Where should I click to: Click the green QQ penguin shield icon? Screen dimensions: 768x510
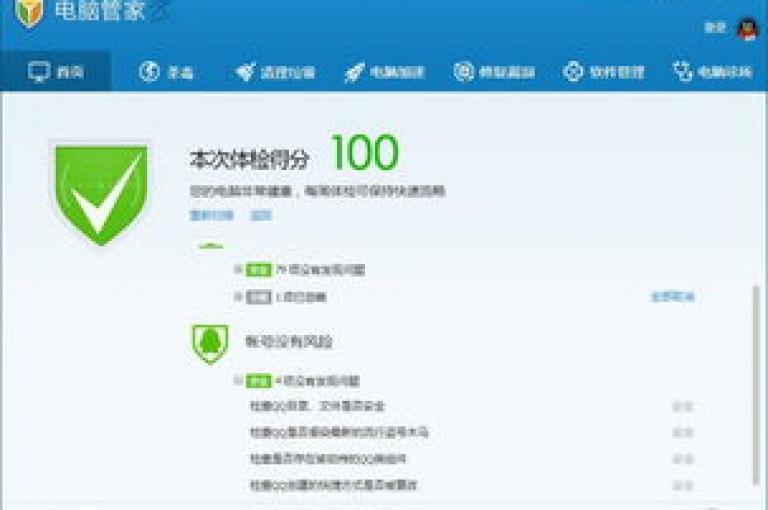click(210, 344)
